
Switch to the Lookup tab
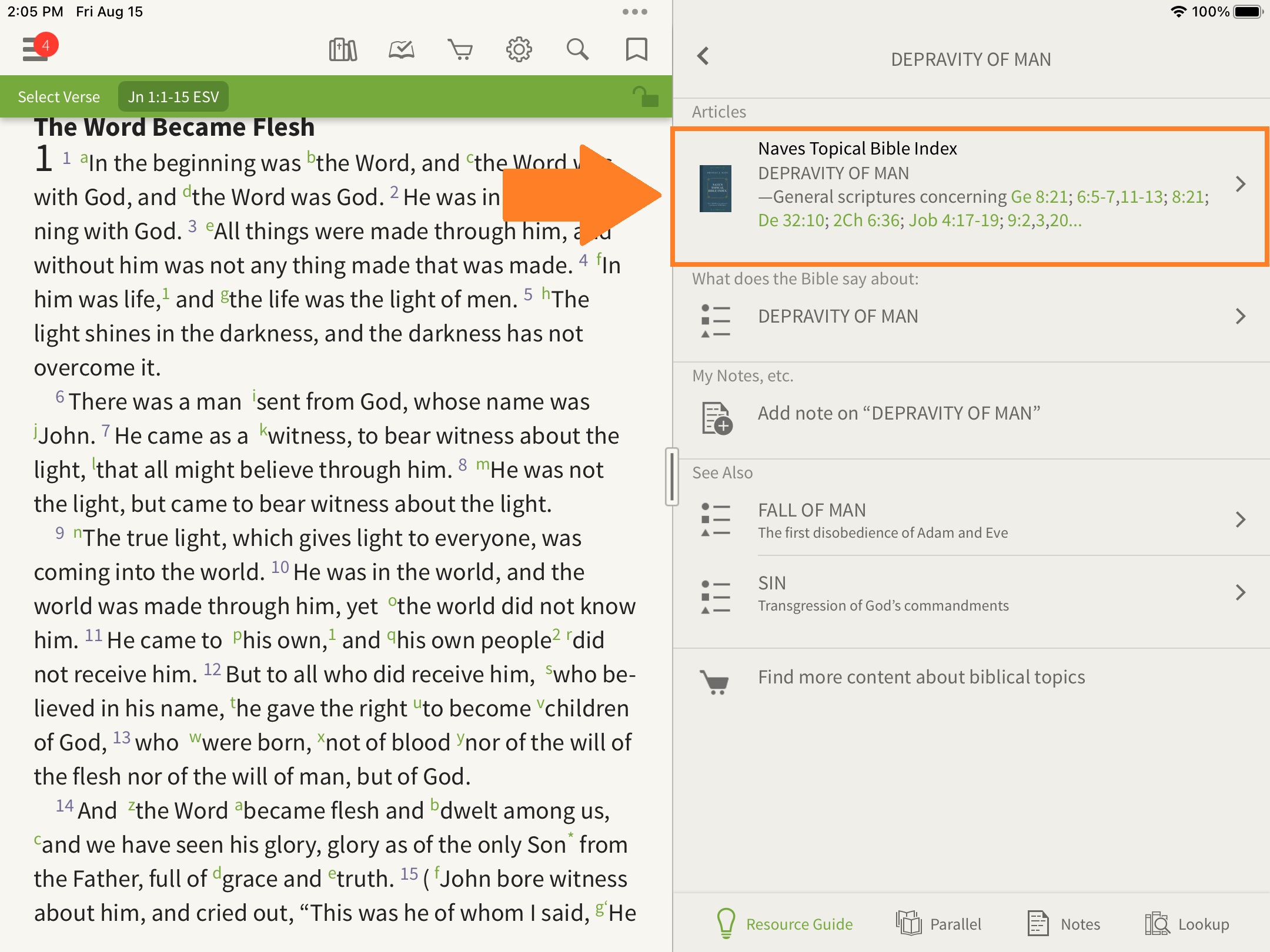(x=1187, y=924)
